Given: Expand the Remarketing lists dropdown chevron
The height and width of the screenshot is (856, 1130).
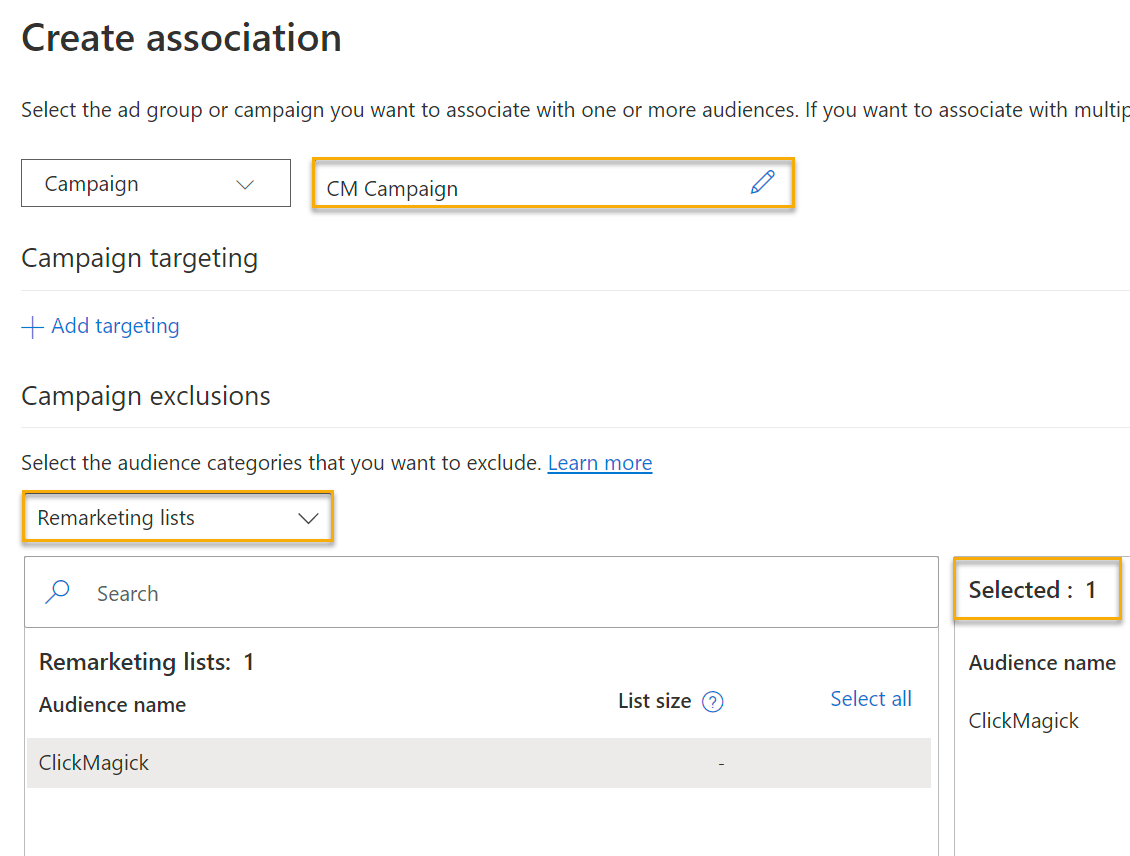Looking at the screenshot, I should click(308, 518).
